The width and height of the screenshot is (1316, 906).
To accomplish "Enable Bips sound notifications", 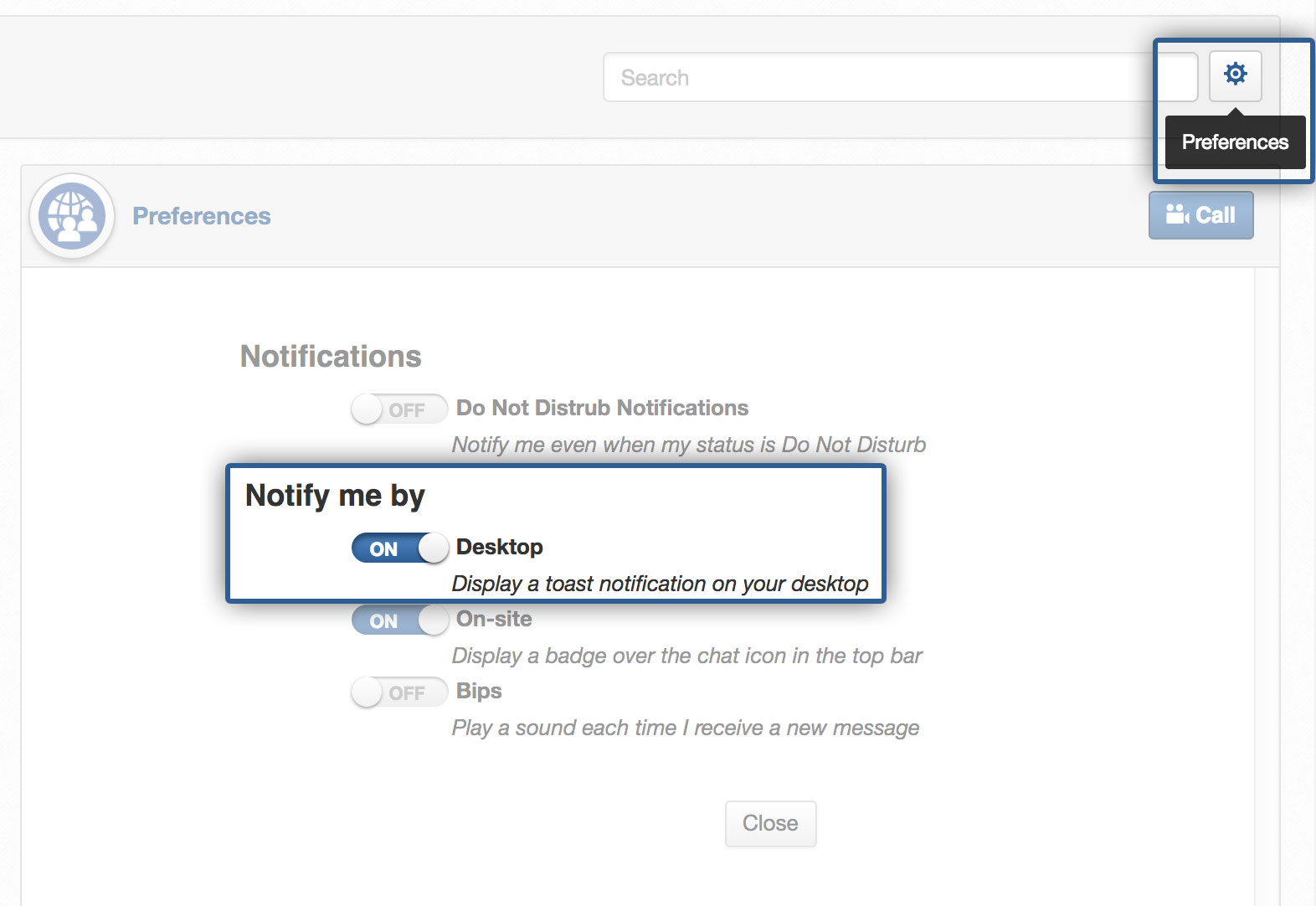I will tap(399, 692).
